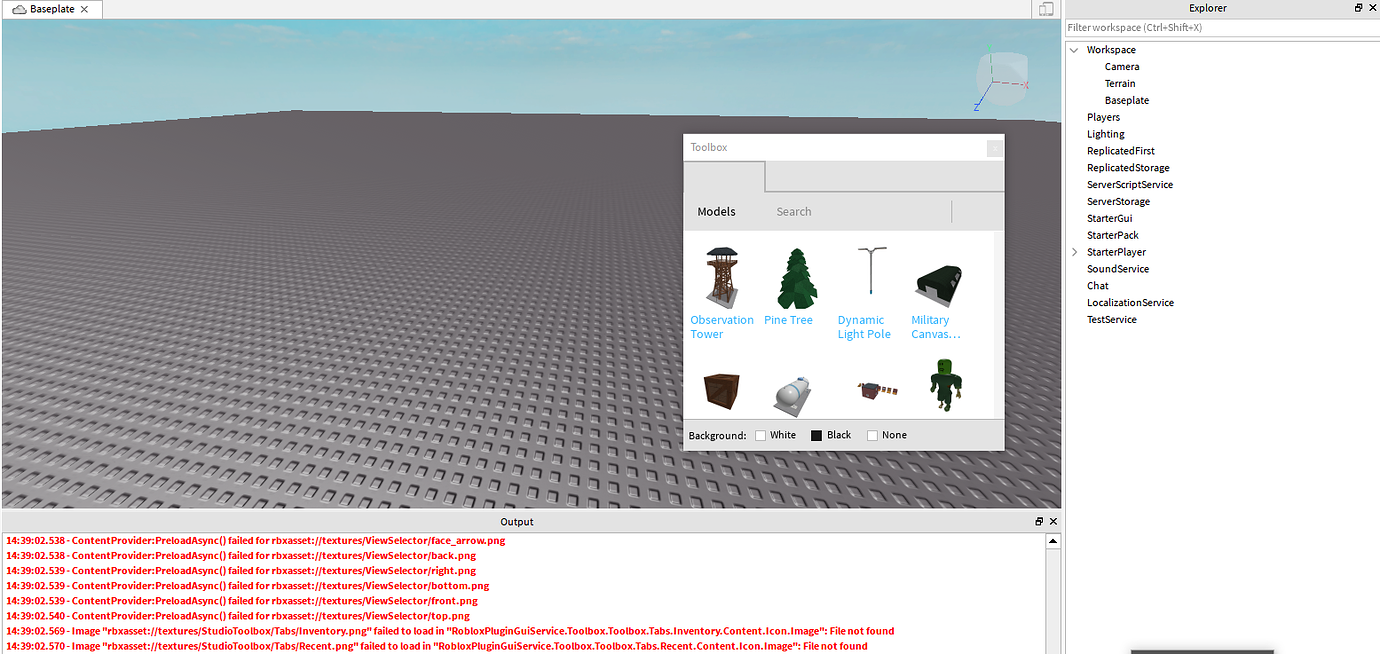
Task: Select LocalizationService in the Explorer tree
Action: point(1131,303)
